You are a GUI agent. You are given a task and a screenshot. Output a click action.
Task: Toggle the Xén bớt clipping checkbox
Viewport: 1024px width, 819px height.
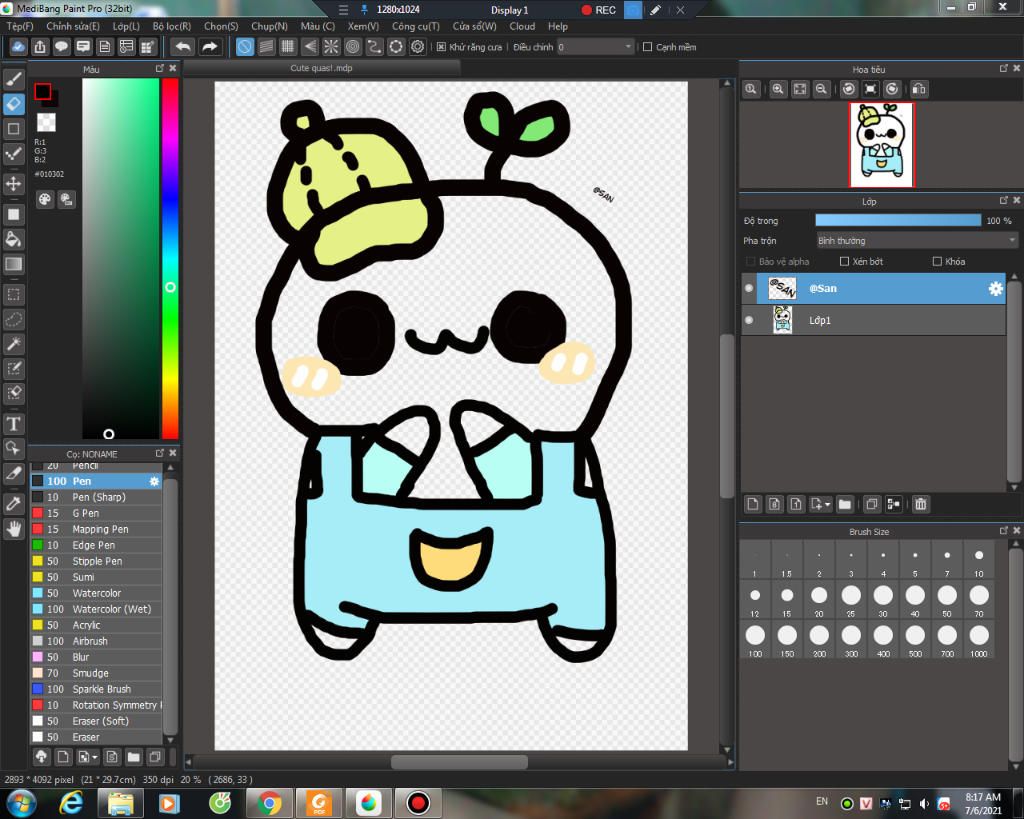tap(844, 261)
